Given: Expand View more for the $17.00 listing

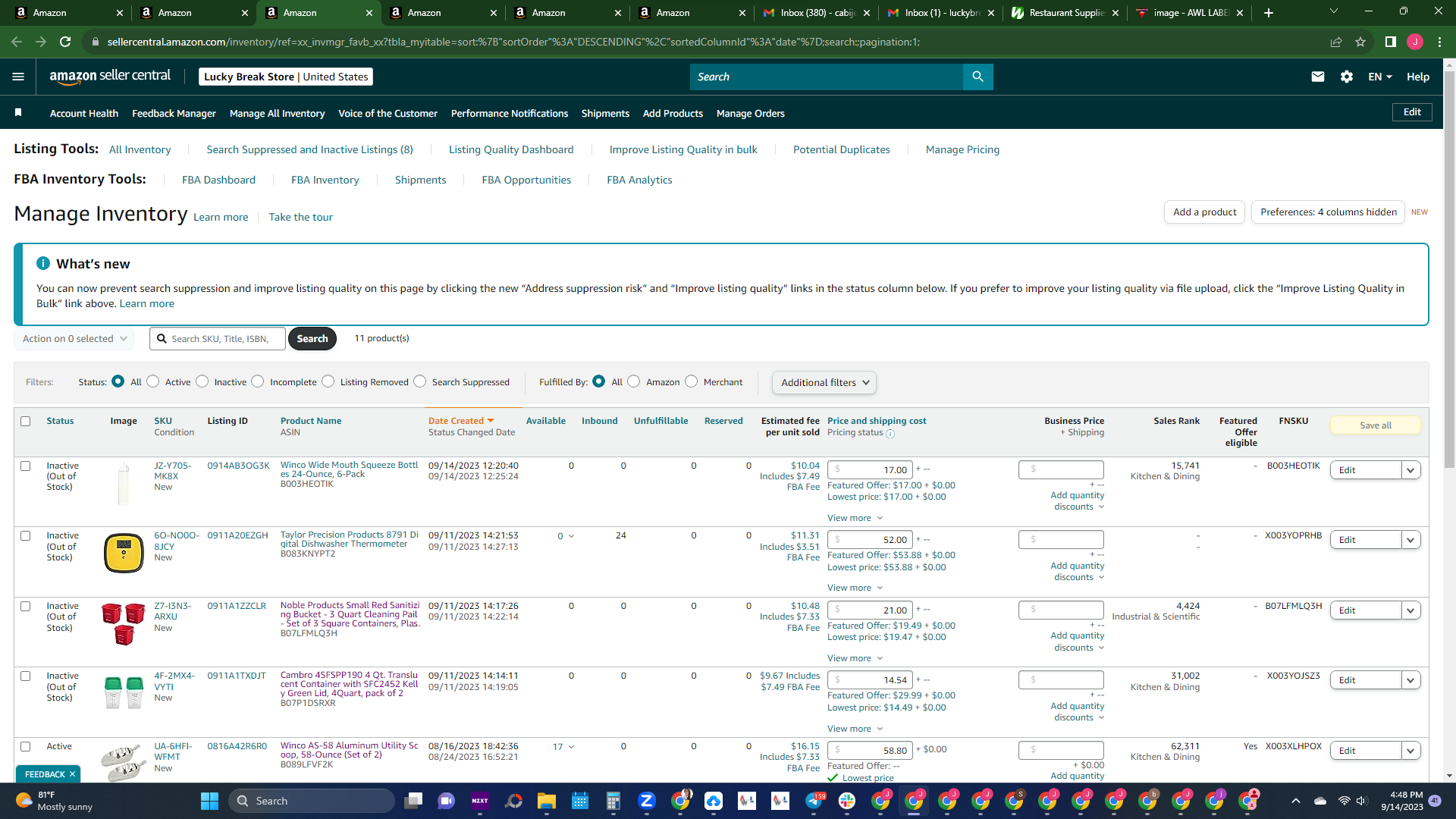Looking at the screenshot, I should tap(855, 518).
